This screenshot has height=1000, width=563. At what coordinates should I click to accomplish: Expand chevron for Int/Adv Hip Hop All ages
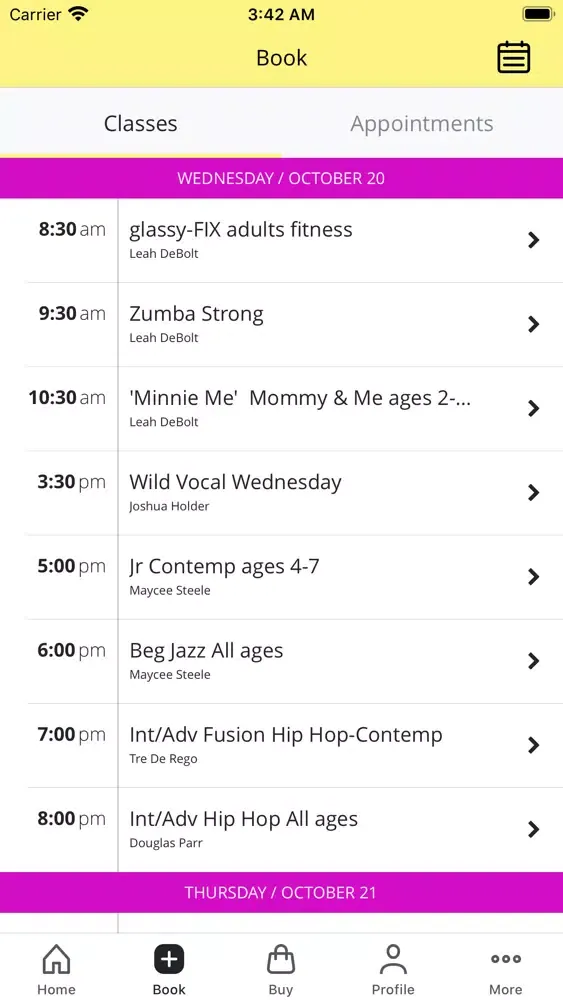(534, 829)
